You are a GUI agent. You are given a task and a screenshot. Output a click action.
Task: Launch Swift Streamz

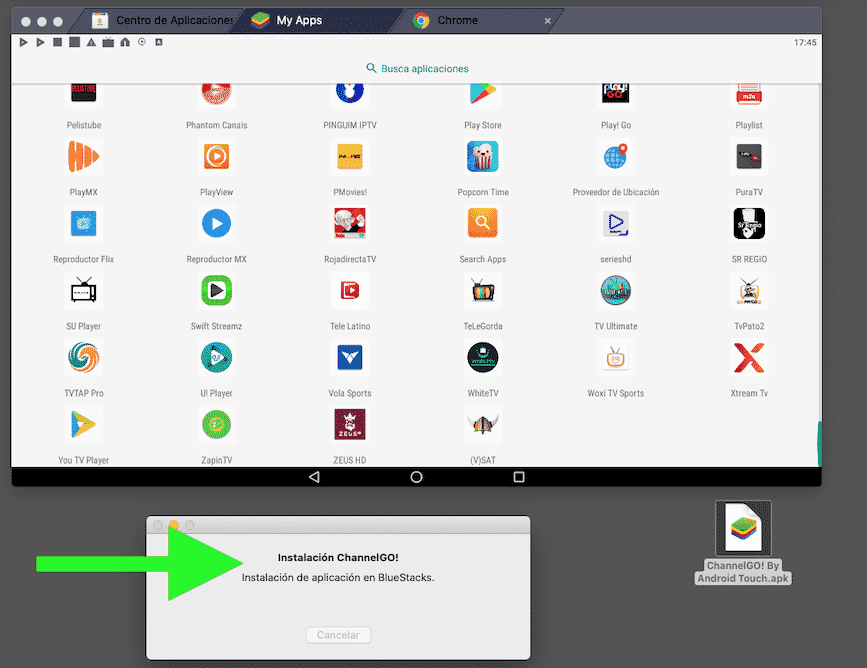coord(216,290)
